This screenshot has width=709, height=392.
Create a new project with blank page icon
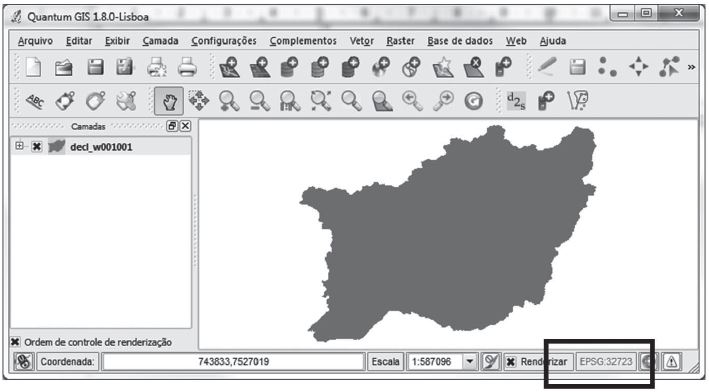(33, 68)
